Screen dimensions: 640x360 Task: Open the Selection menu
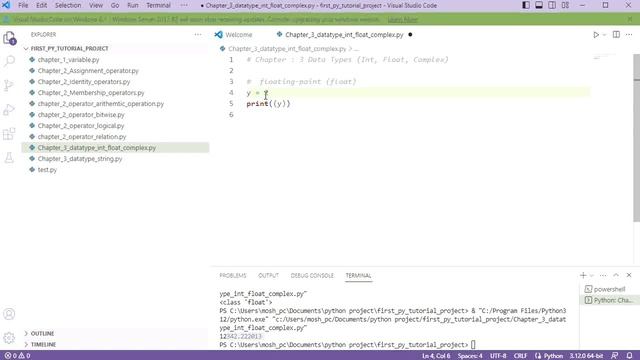point(68,5)
